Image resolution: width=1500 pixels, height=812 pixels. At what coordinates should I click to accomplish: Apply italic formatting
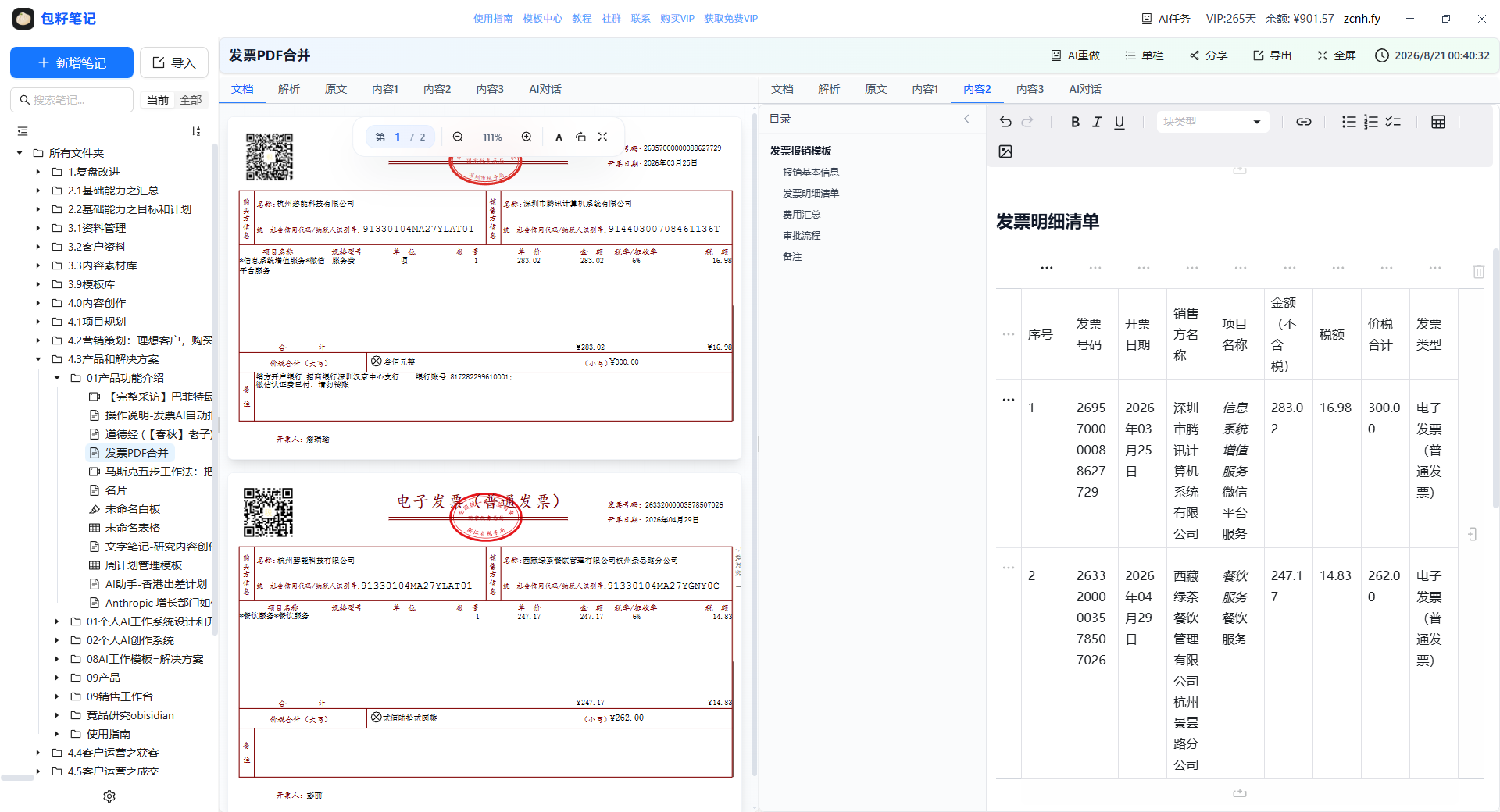[x=1097, y=122]
